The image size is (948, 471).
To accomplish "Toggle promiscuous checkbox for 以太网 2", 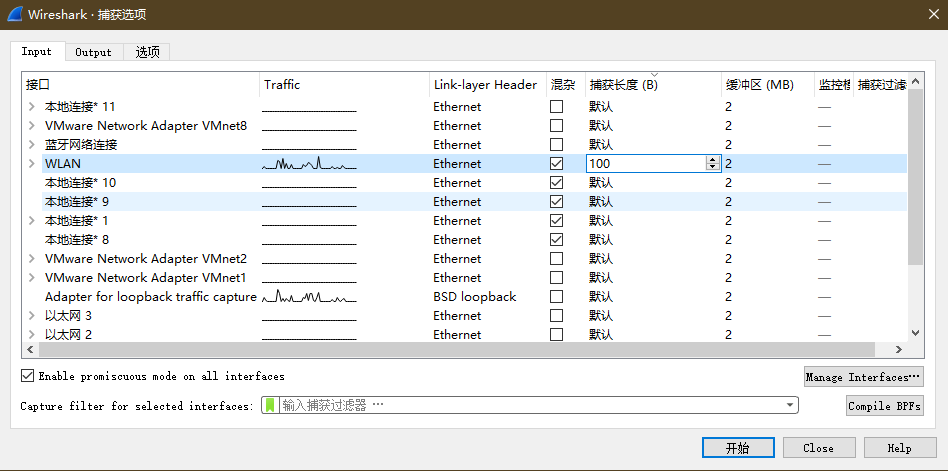I will tap(556, 334).
